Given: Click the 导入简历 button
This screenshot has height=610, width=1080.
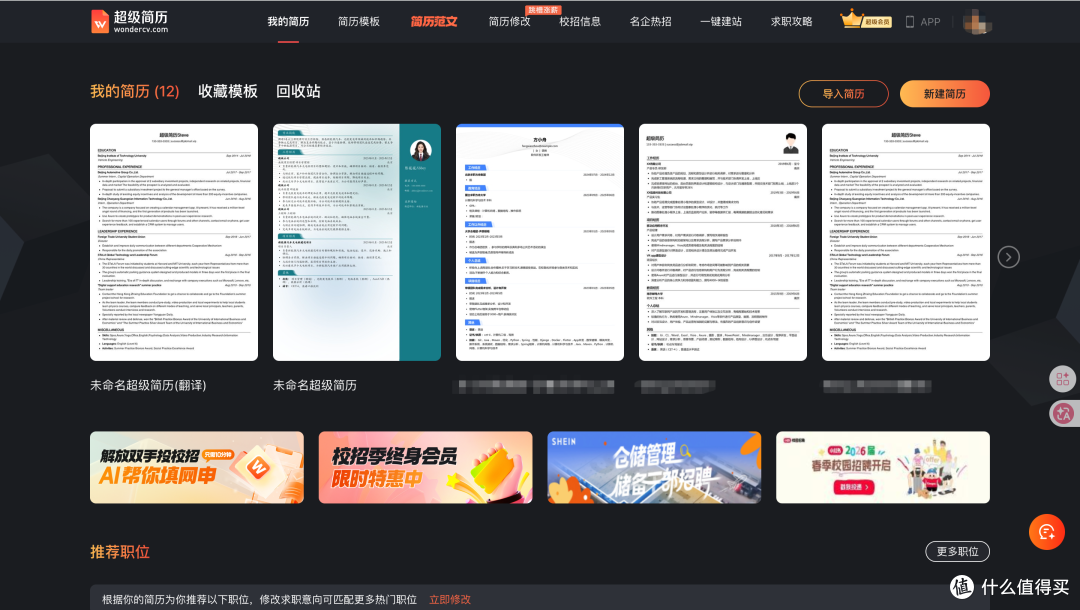Looking at the screenshot, I should point(844,94).
